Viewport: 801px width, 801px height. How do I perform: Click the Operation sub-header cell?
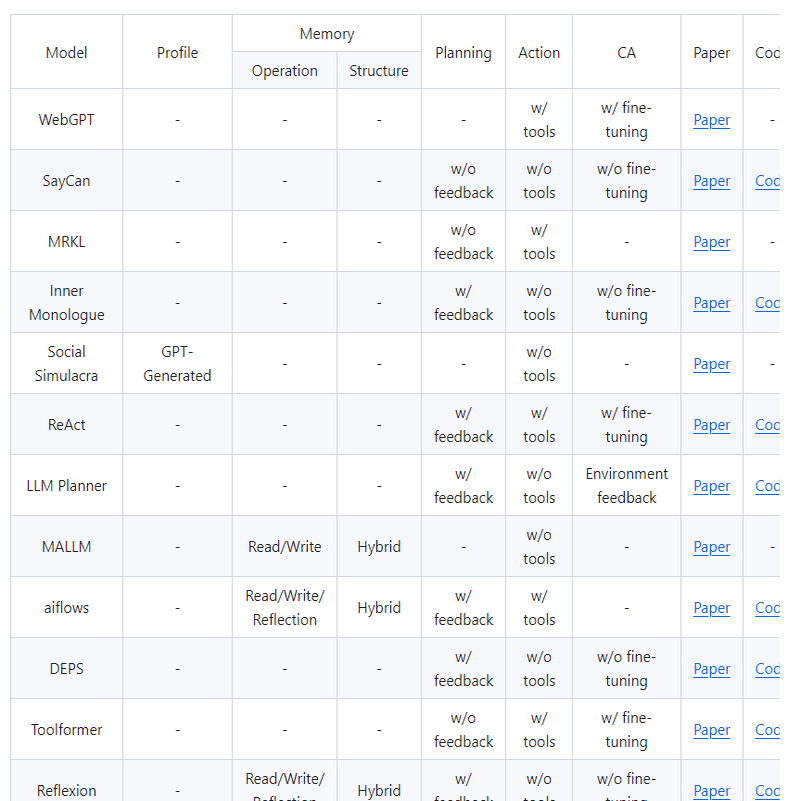(285, 71)
